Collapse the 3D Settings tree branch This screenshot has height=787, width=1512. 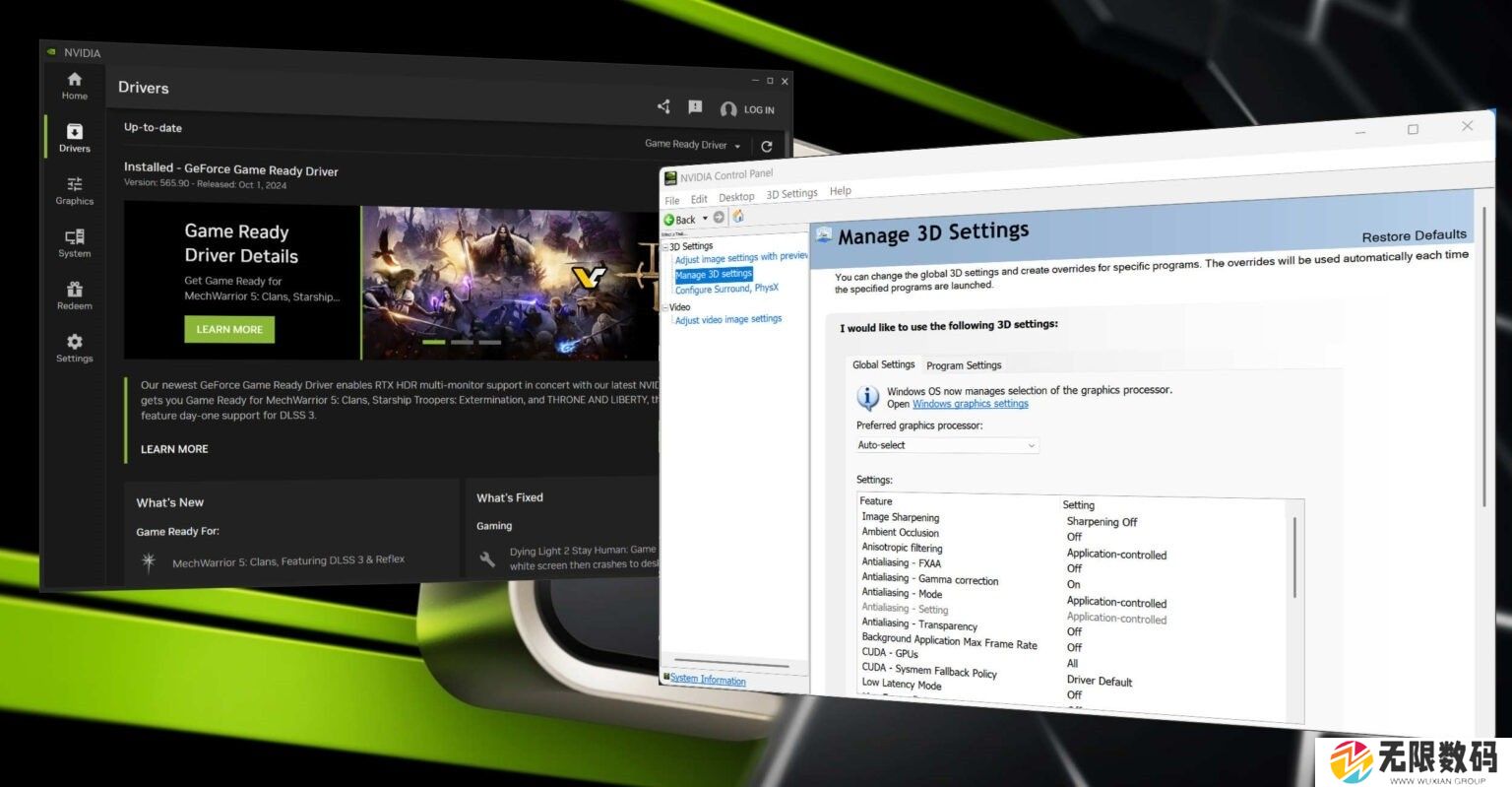[x=666, y=245]
